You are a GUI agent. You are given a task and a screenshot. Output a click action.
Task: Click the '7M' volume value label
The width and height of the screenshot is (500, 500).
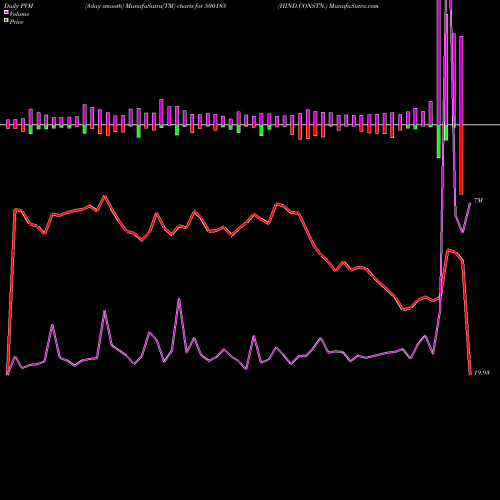click(x=478, y=201)
